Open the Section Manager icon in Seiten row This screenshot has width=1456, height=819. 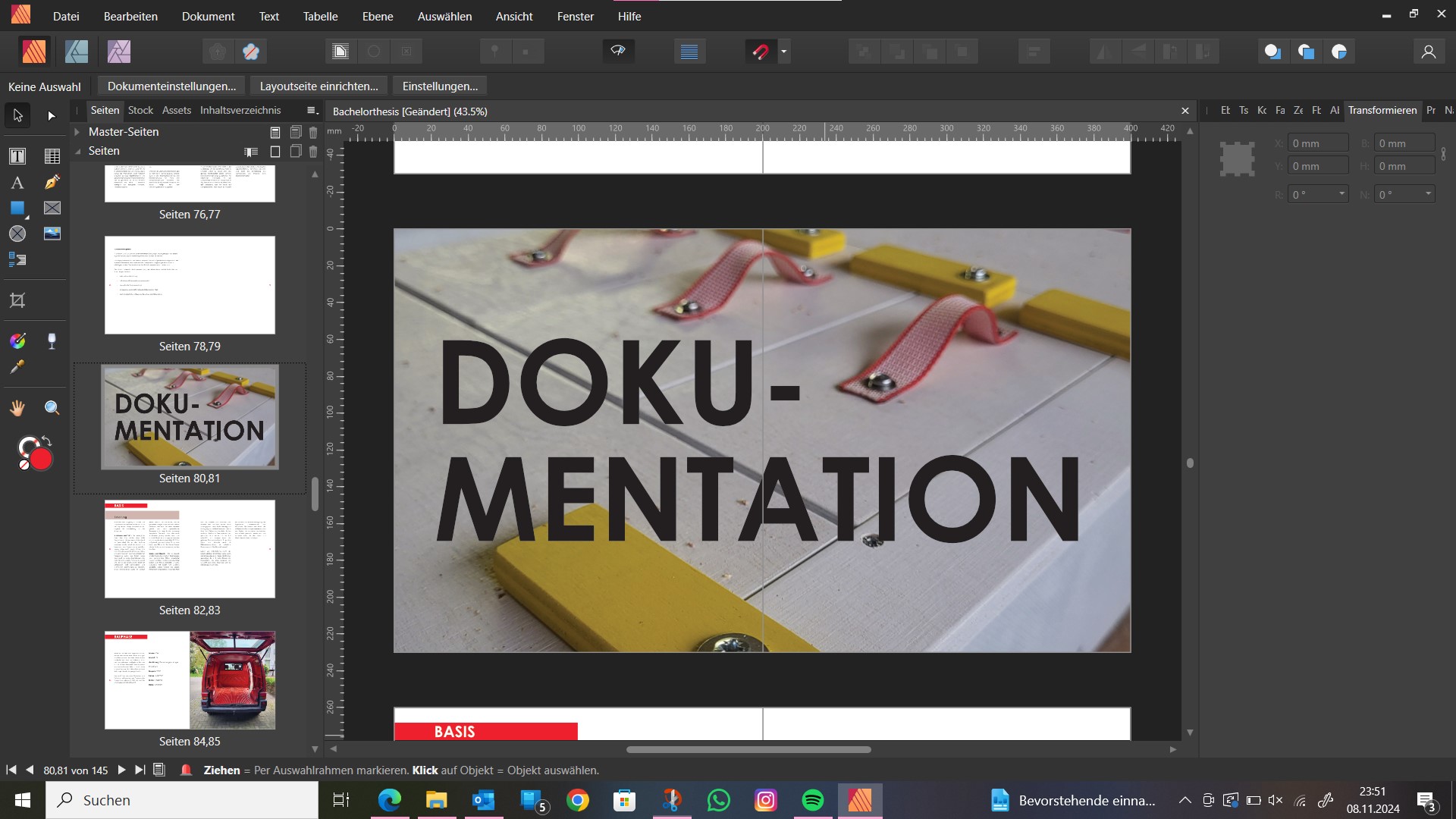point(251,152)
